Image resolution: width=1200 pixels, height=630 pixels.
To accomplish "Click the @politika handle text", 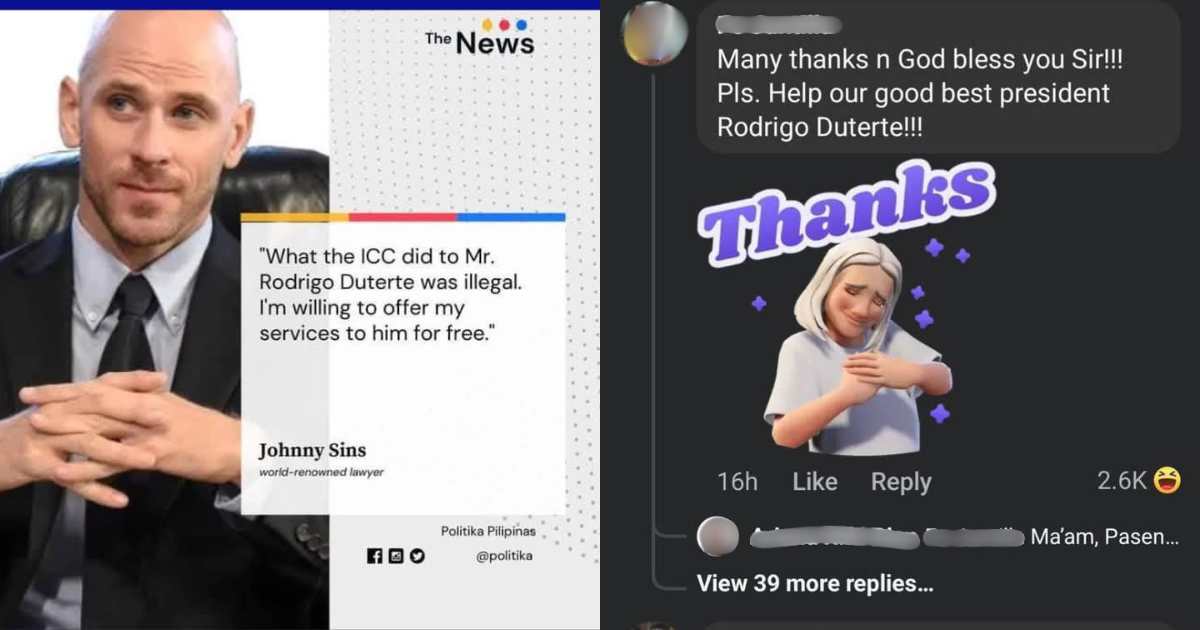I will coord(504,557).
